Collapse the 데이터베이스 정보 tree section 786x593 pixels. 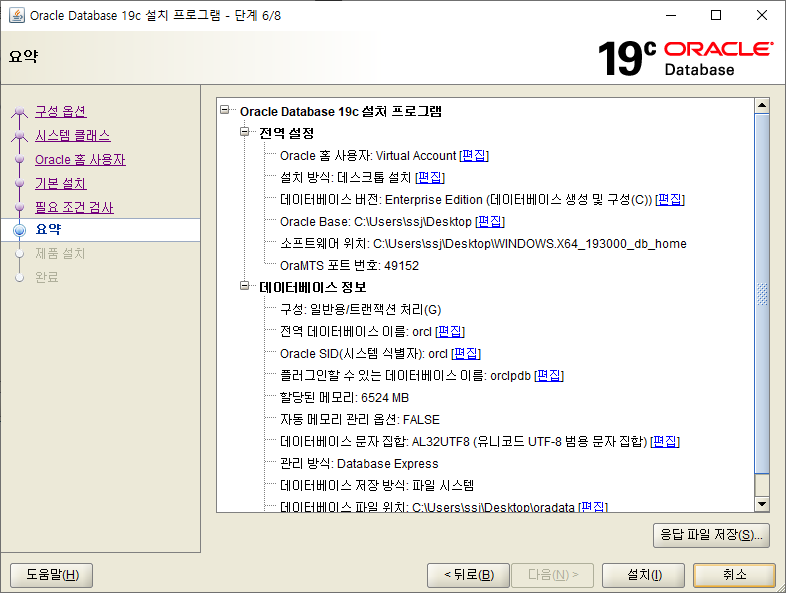tap(245, 285)
